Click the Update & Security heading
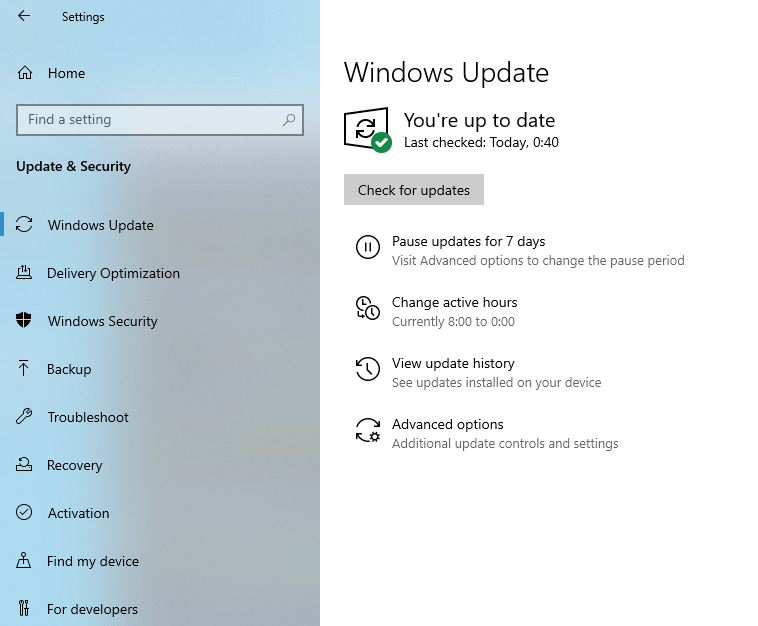The width and height of the screenshot is (758, 626). [x=73, y=166]
